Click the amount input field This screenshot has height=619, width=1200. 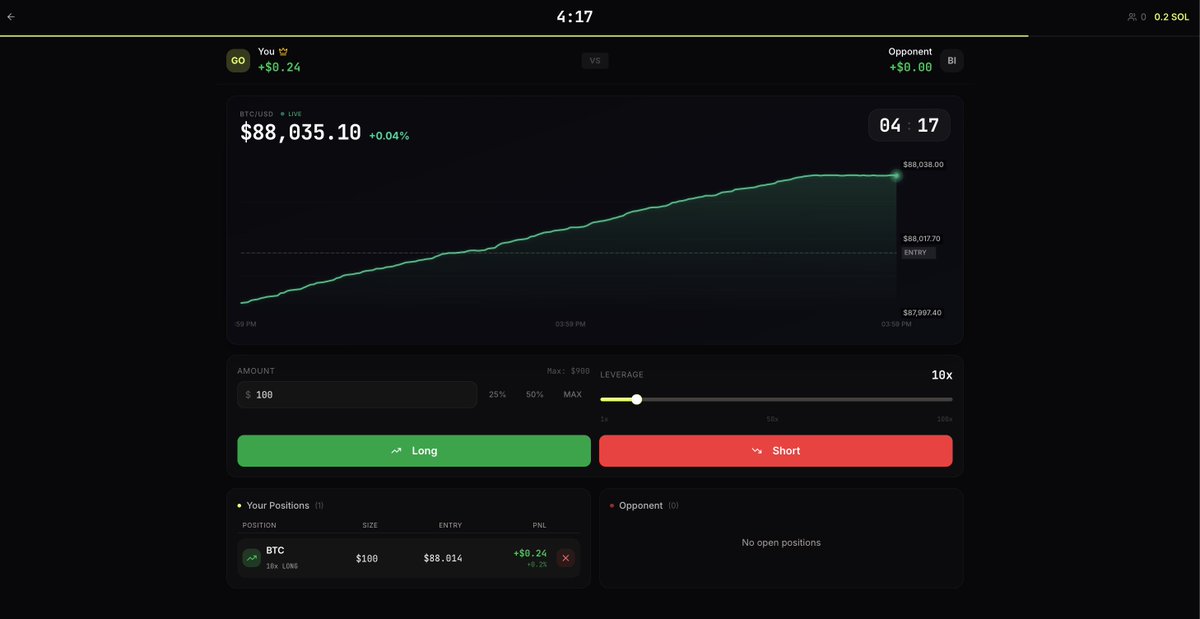click(x=357, y=395)
